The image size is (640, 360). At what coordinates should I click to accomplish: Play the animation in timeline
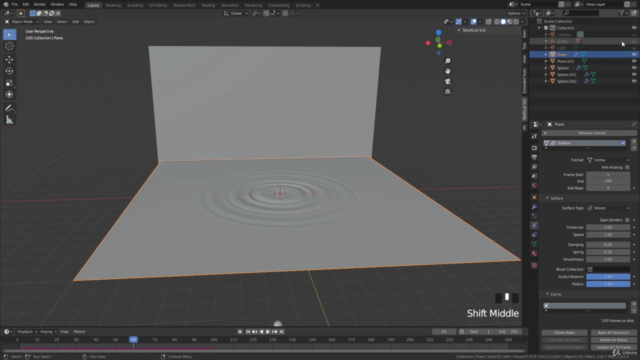[268, 332]
